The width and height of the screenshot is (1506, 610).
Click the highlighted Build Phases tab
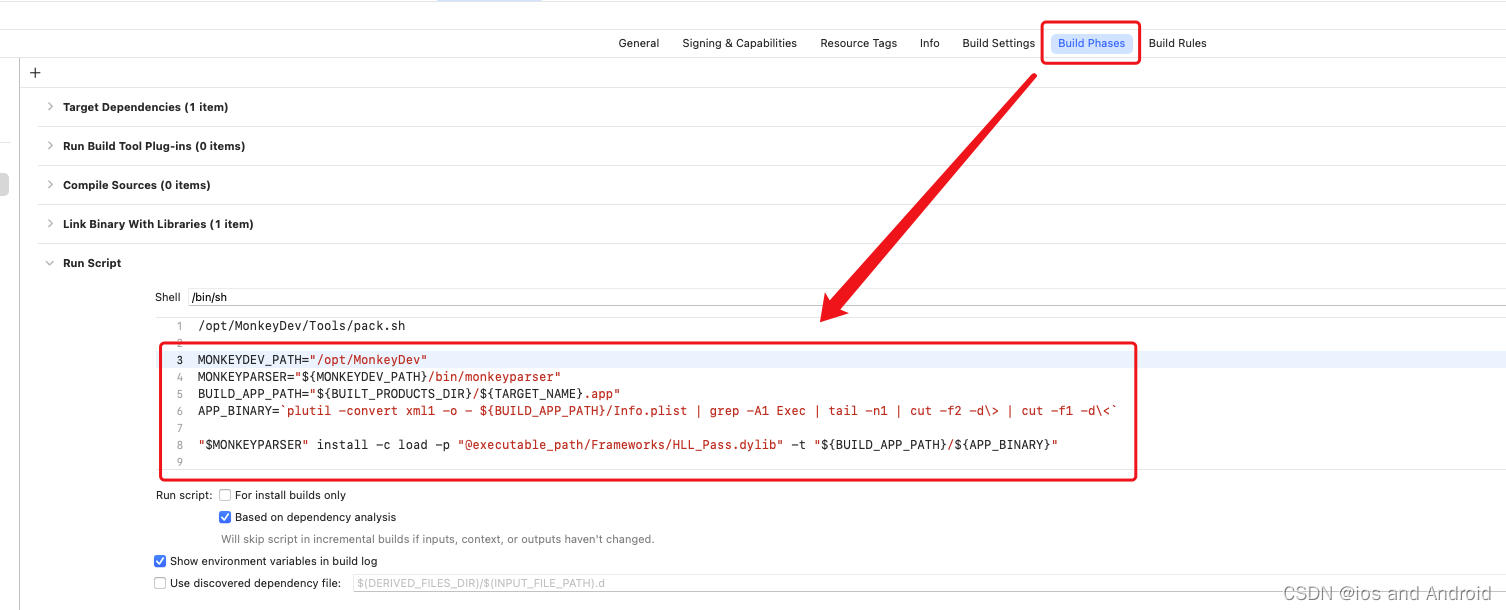pos(1091,43)
